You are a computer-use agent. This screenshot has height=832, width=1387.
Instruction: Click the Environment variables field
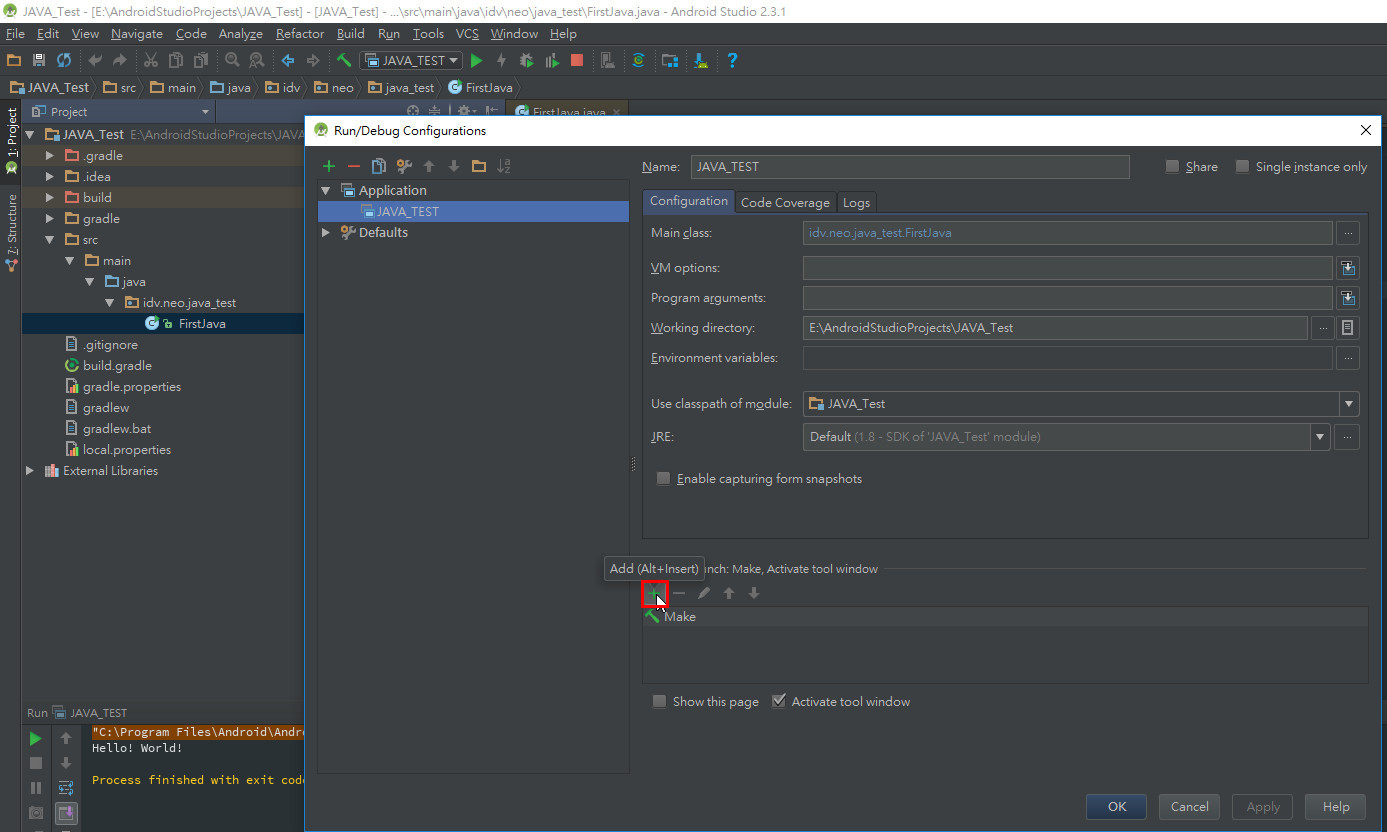tap(1067, 358)
